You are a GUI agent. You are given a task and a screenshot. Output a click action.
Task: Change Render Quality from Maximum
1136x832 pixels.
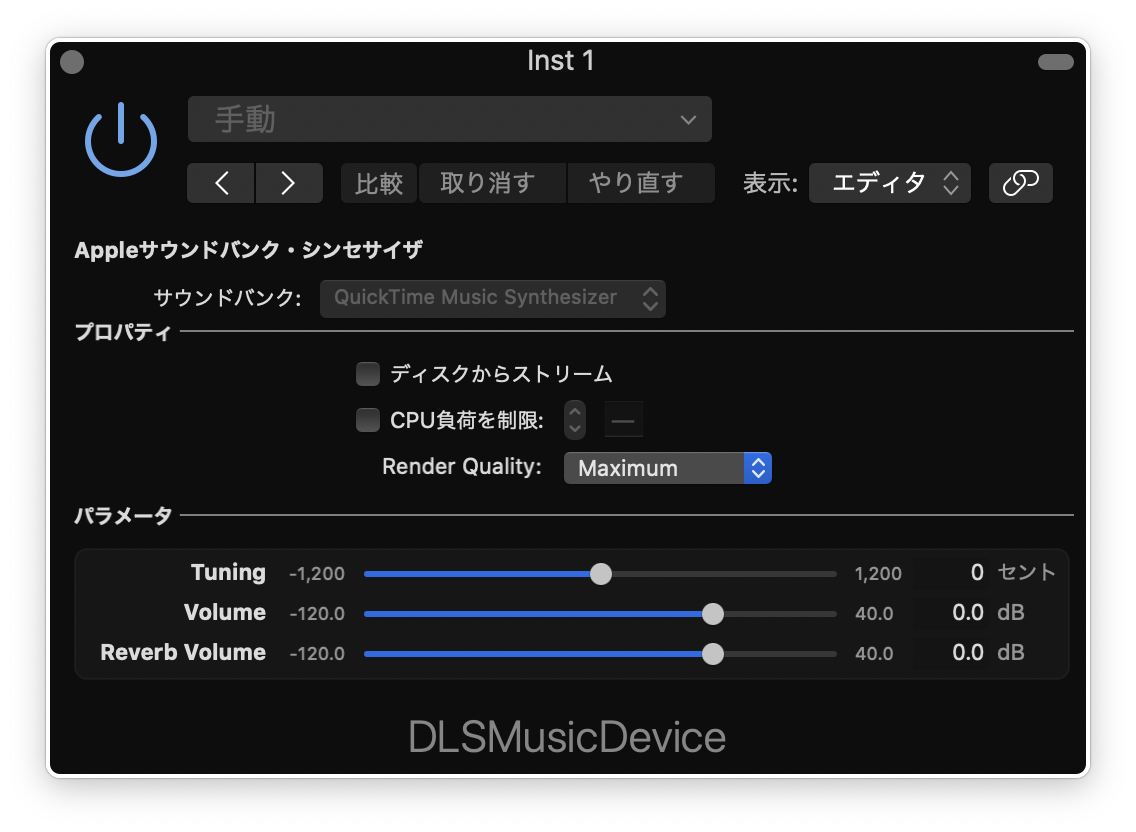667,467
